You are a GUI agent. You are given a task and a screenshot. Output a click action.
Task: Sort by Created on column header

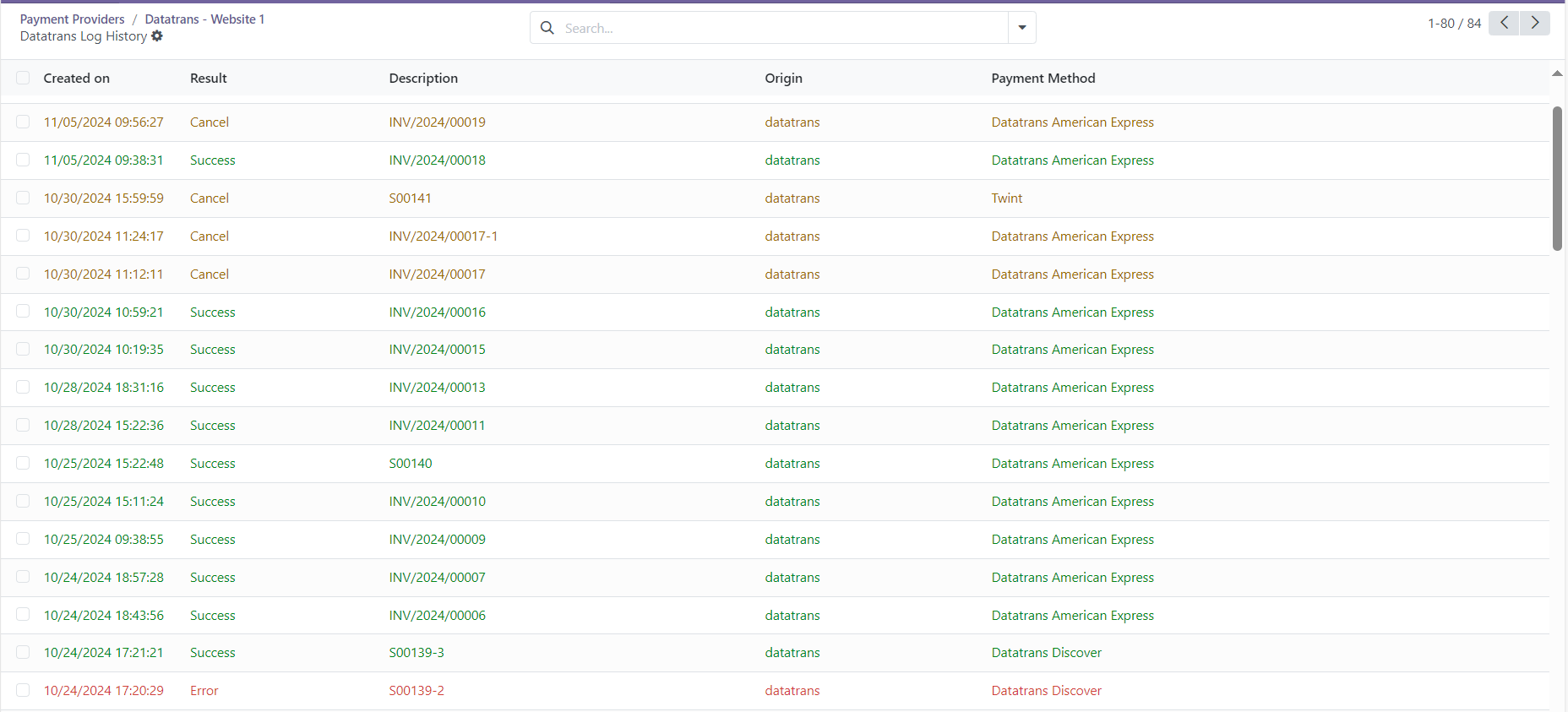coord(77,78)
